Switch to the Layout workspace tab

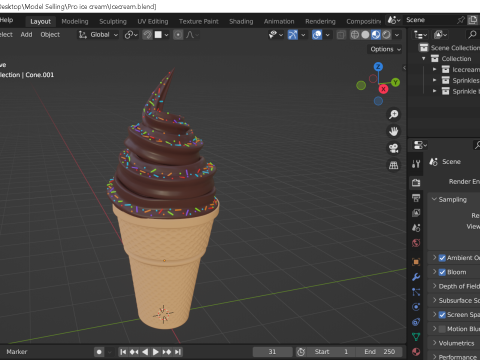tap(41, 21)
